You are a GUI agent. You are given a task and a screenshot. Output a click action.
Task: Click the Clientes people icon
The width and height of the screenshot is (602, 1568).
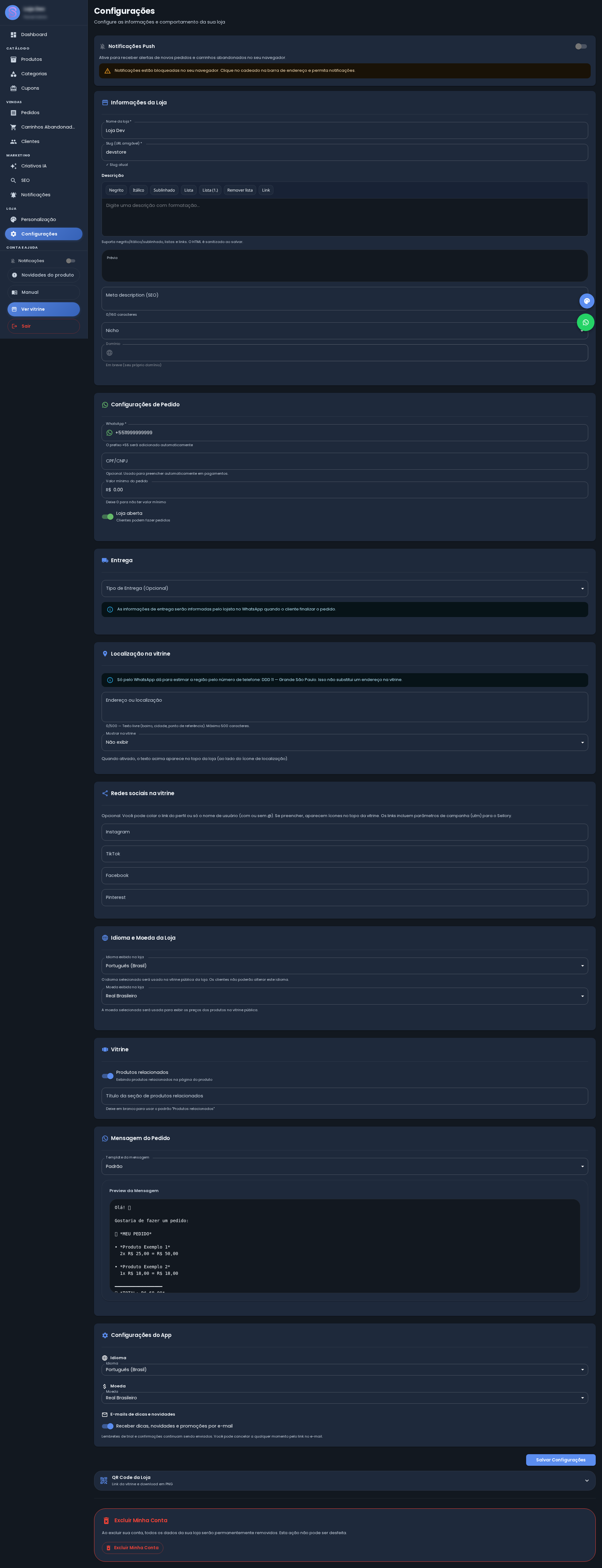pos(13,142)
